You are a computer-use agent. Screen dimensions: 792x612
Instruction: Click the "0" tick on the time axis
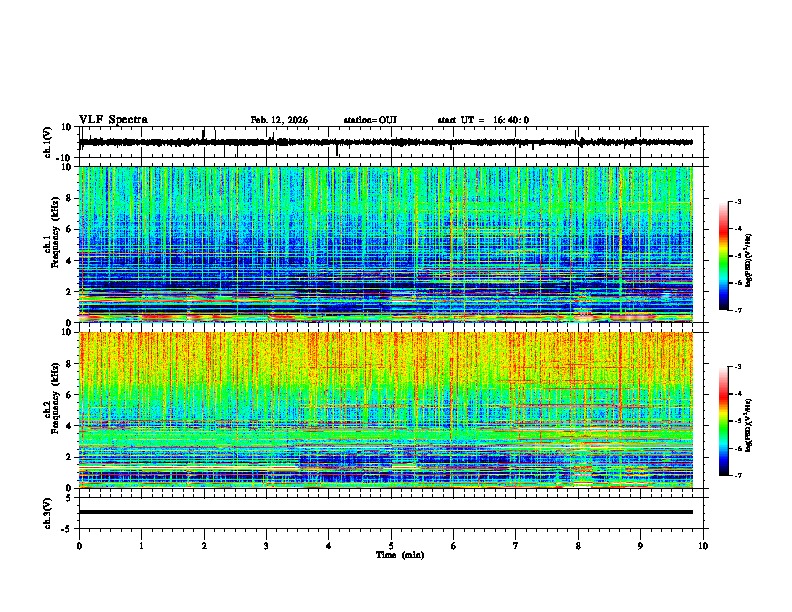click(79, 546)
